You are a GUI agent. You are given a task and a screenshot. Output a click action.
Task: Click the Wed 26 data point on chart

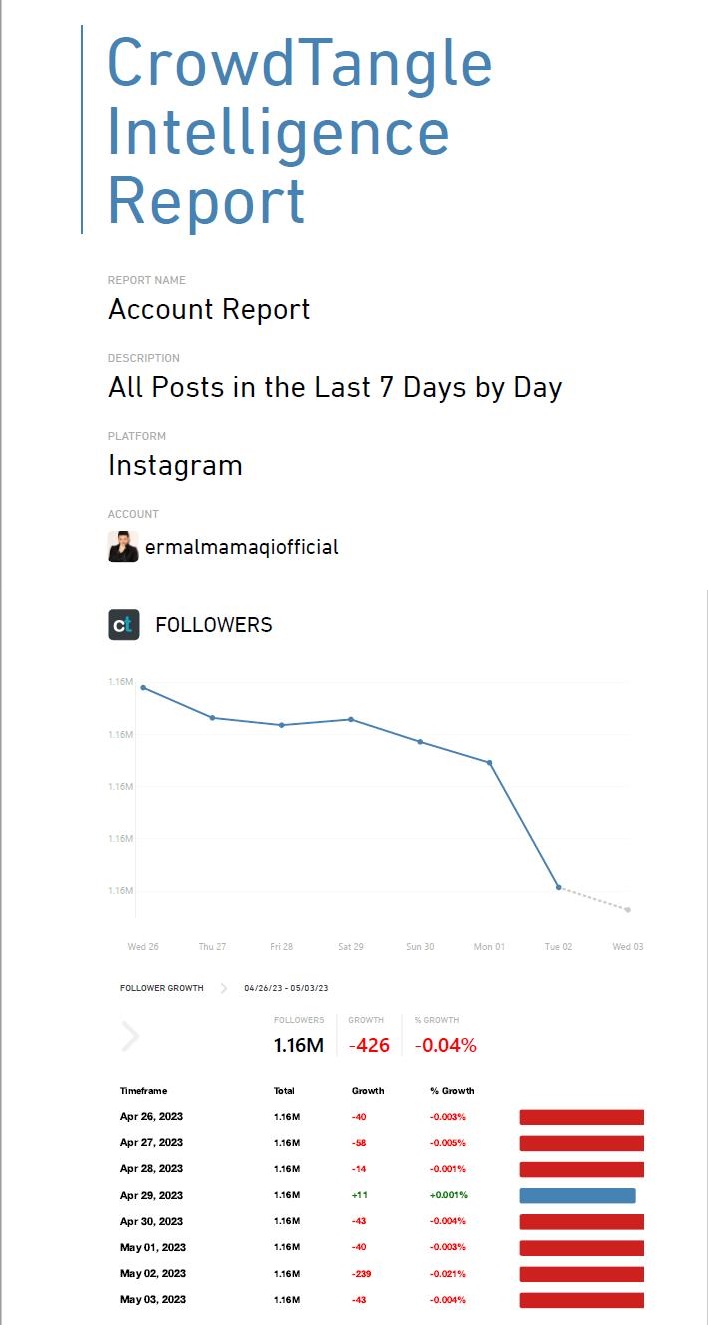(143, 688)
